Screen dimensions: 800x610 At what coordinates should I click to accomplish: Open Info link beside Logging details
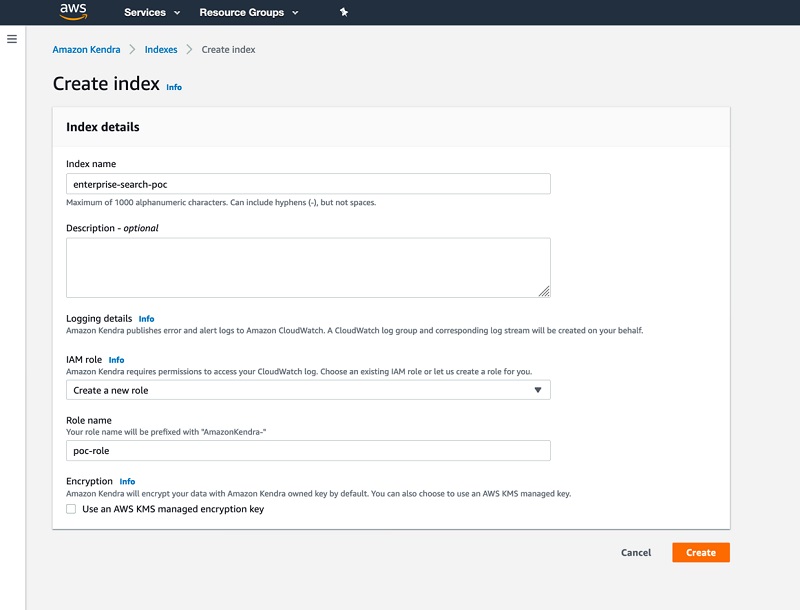click(x=146, y=319)
